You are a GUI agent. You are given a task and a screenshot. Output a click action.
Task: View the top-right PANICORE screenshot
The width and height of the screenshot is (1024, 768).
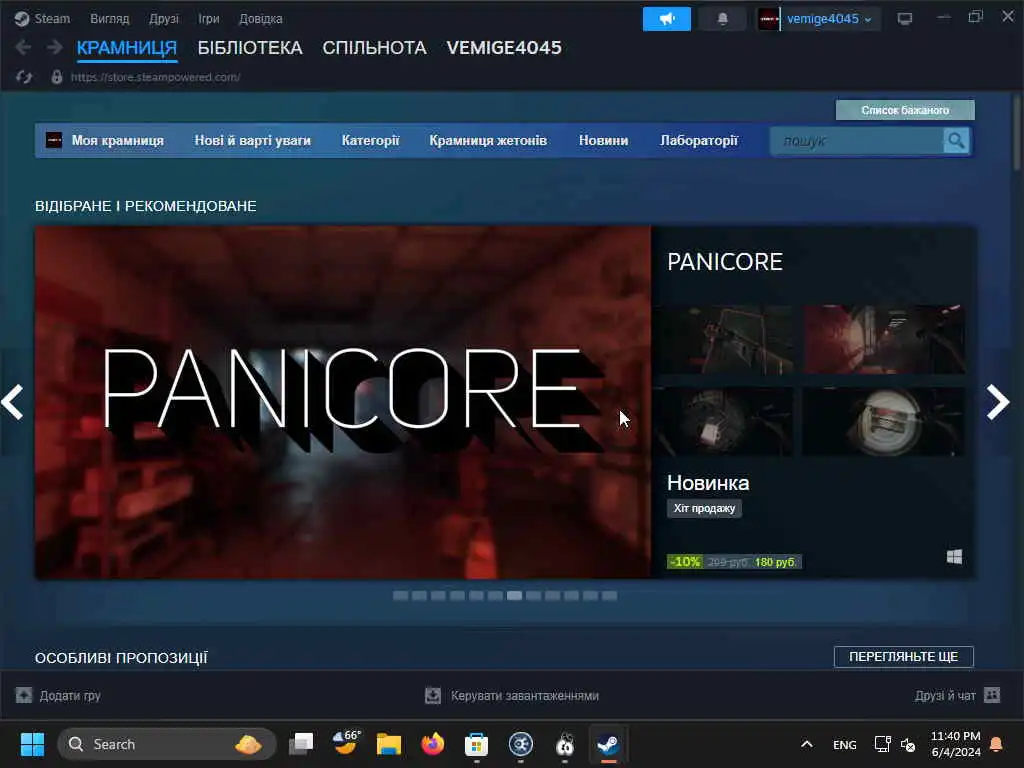point(884,339)
